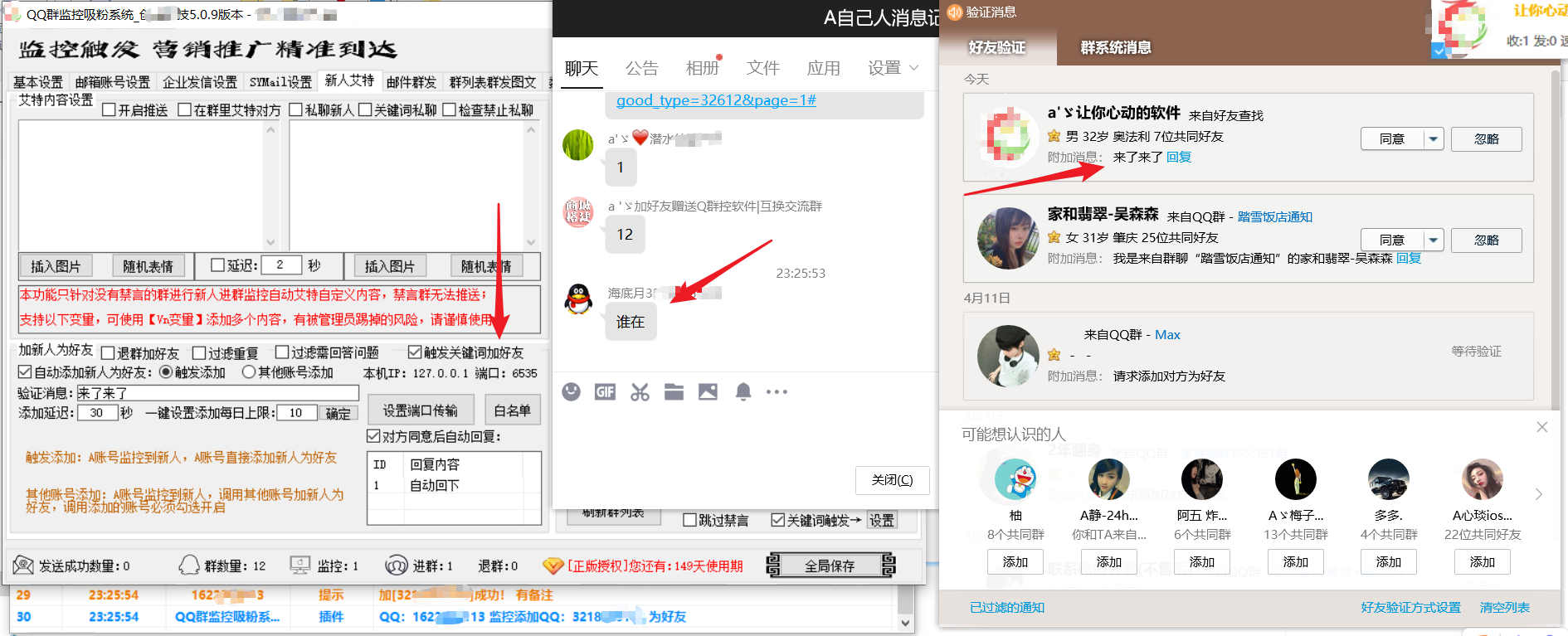
Task: Open suggested contact A心琰ios avatar
Action: pos(1483,479)
